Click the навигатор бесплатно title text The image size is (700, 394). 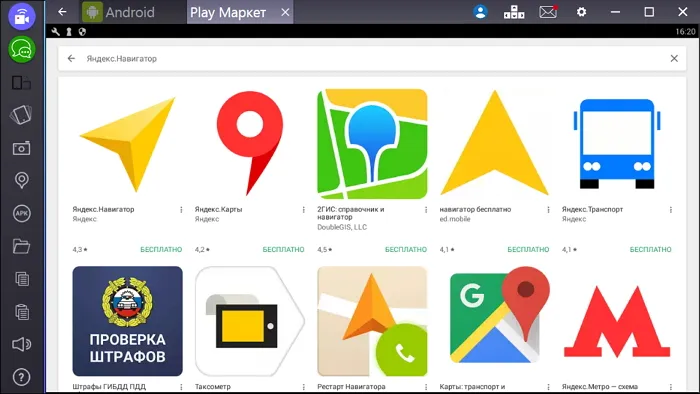pyautogui.click(x=475, y=209)
